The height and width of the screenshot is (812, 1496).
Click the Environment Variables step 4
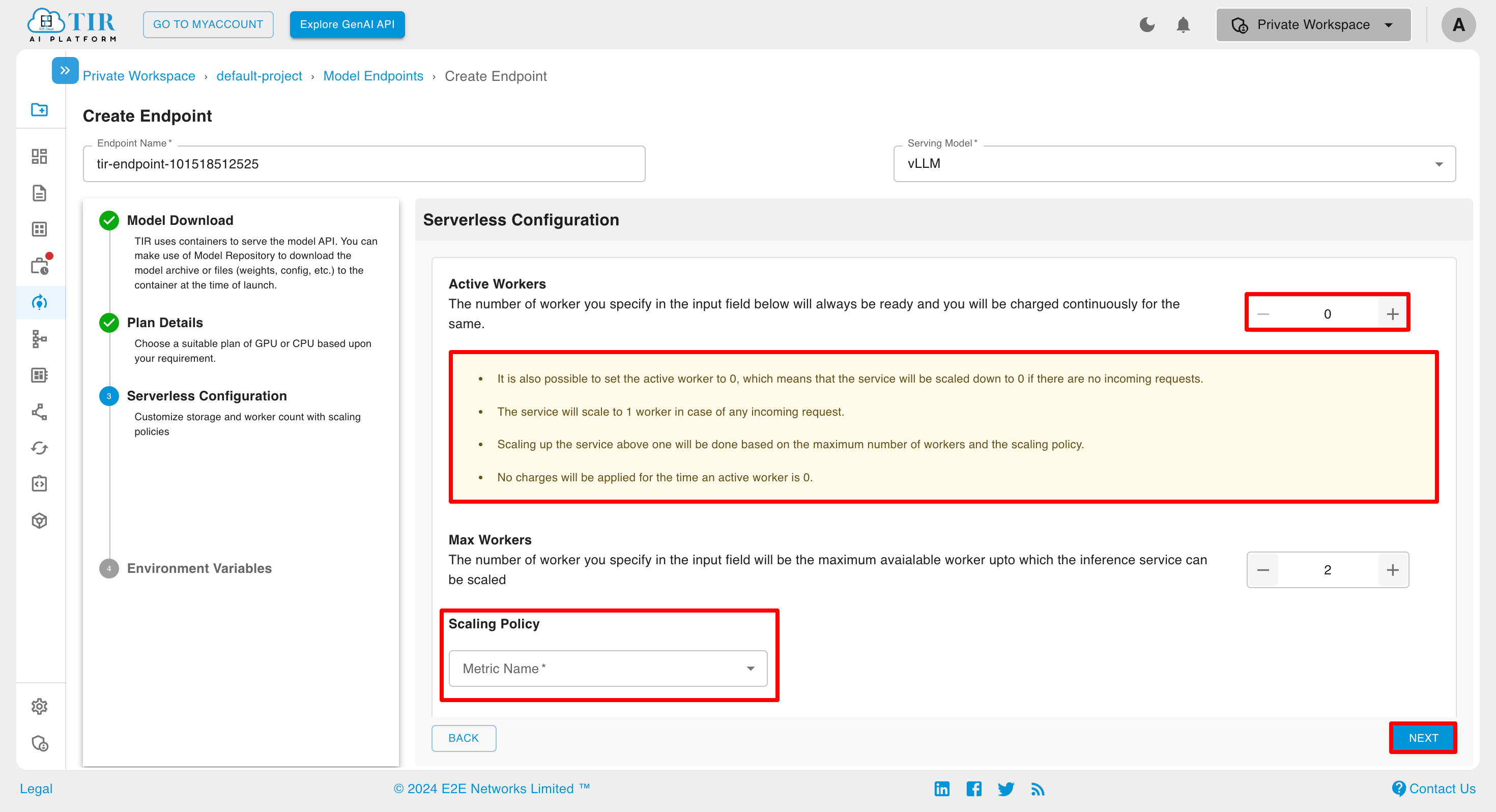(199, 568)
